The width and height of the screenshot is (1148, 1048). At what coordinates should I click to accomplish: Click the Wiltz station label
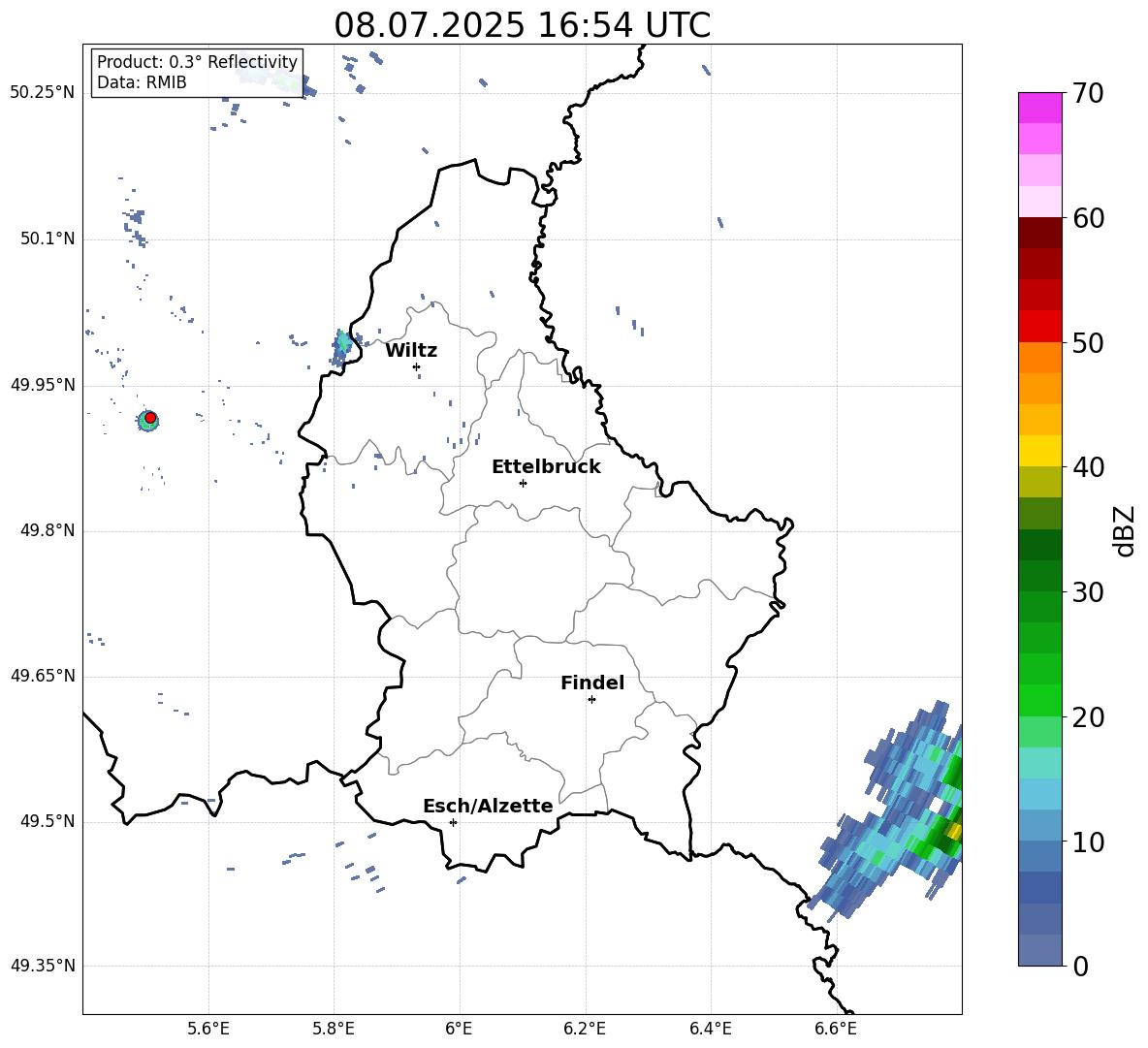coord(411,351)
